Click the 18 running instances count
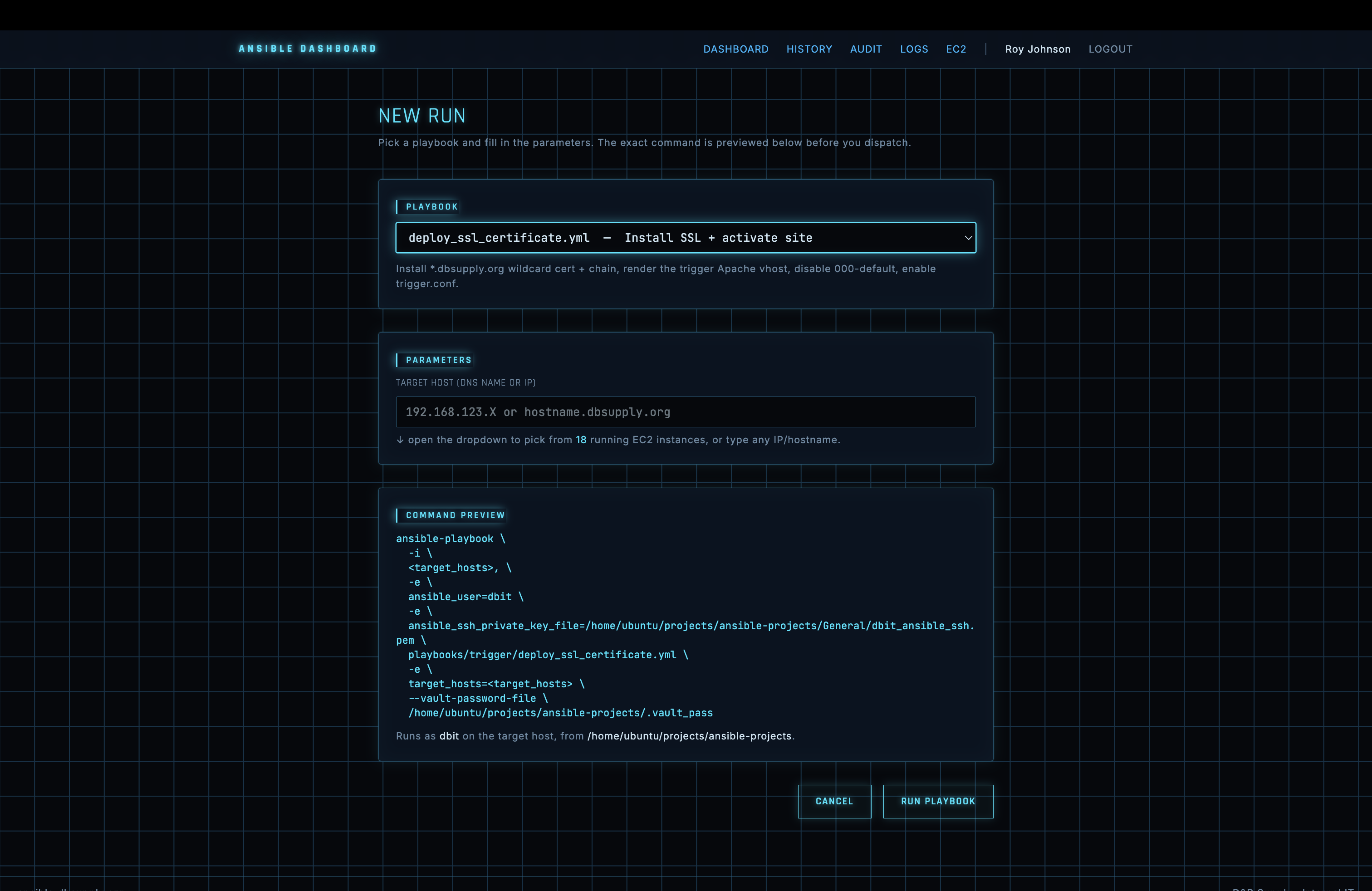The width and height of the screenshot is (1372, 891). 581,440
